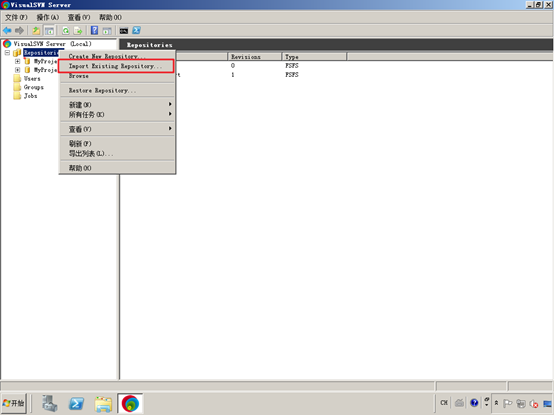Click the 开始 Start button
Image resolution: width=554 pixels, height=415 pixels.
pos(14,403)
